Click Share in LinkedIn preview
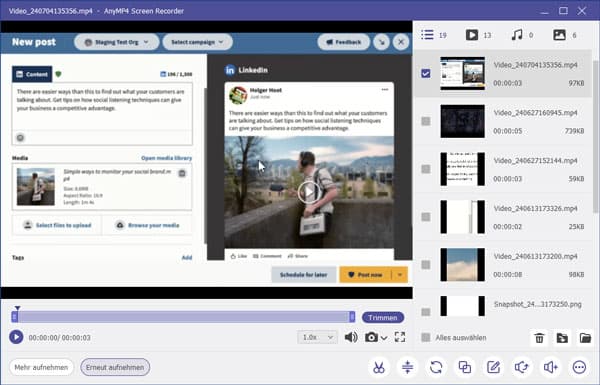Viewport: 600px width, 385px height. tap(298, 256)
